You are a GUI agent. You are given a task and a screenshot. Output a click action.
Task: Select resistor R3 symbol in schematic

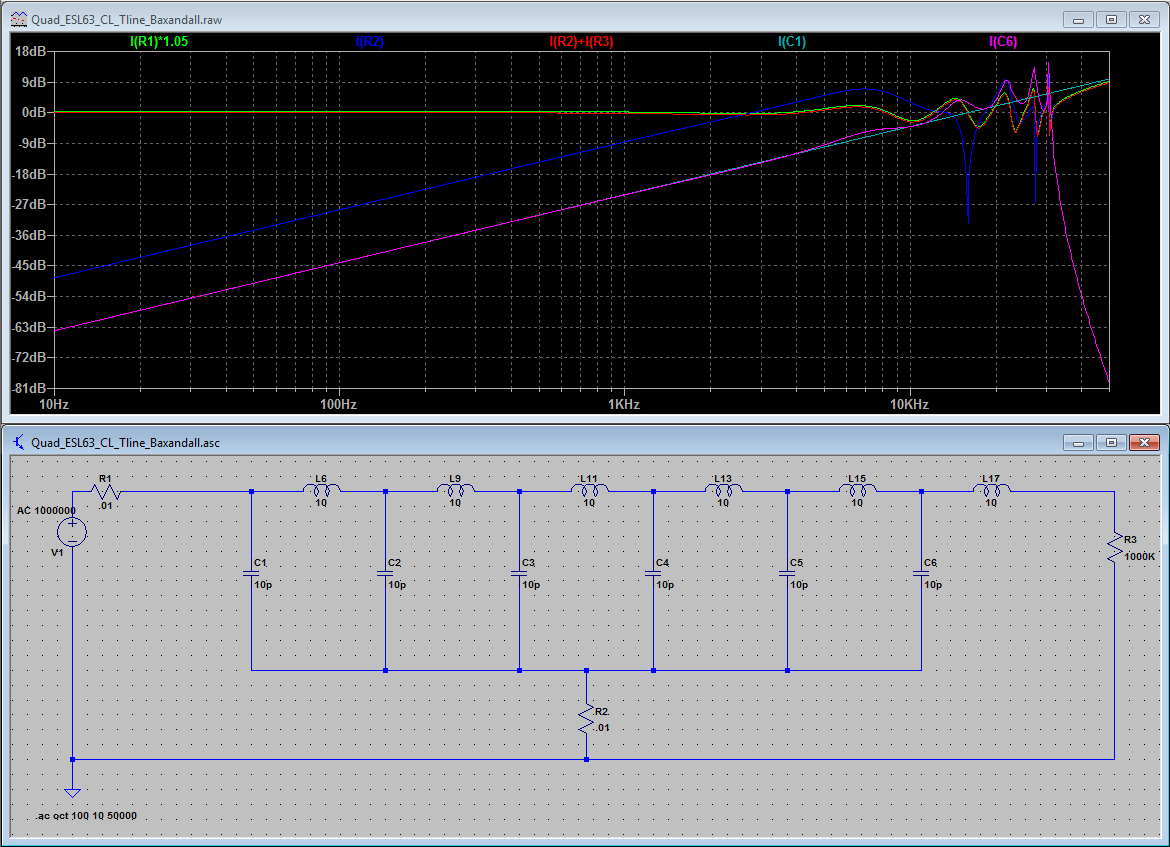(1115, 548)
